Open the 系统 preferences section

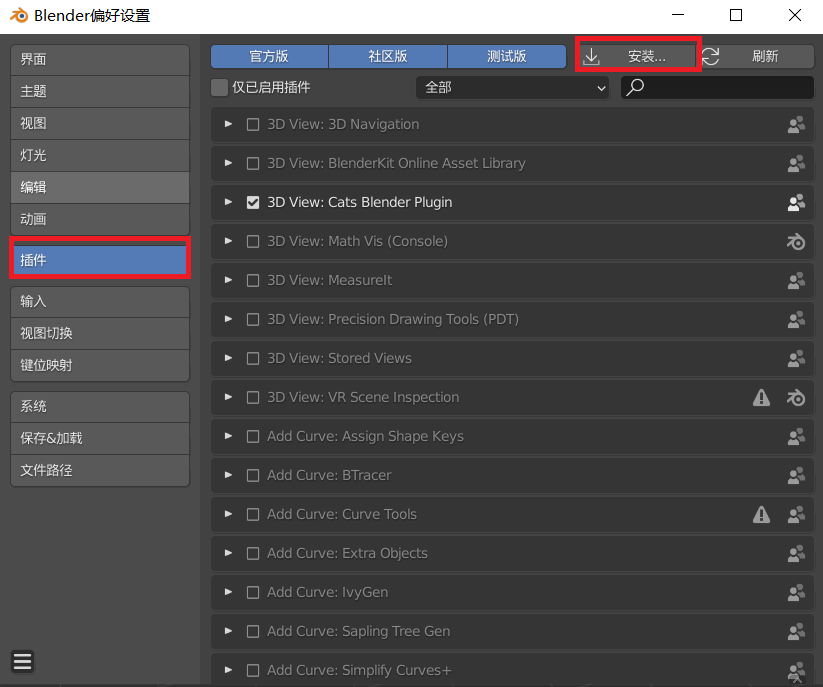pyautogui.click(x=100, y=406)
